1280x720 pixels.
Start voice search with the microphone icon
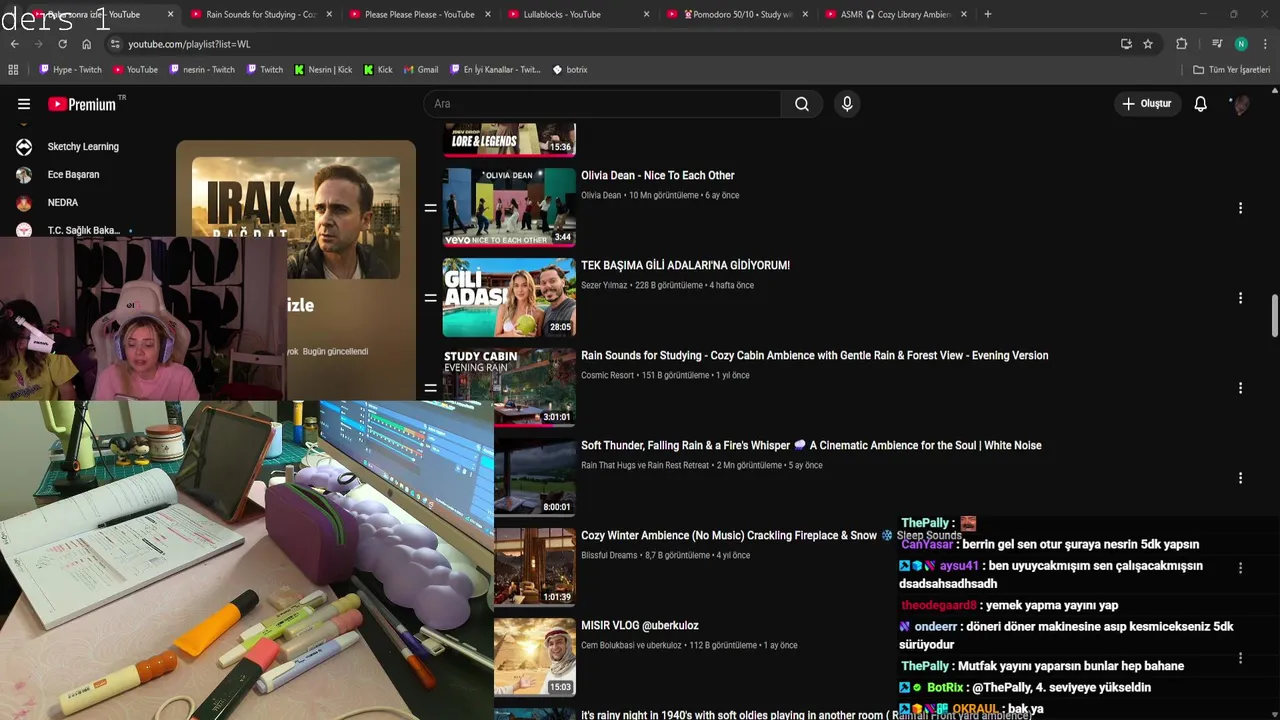[x=847, y=104]
